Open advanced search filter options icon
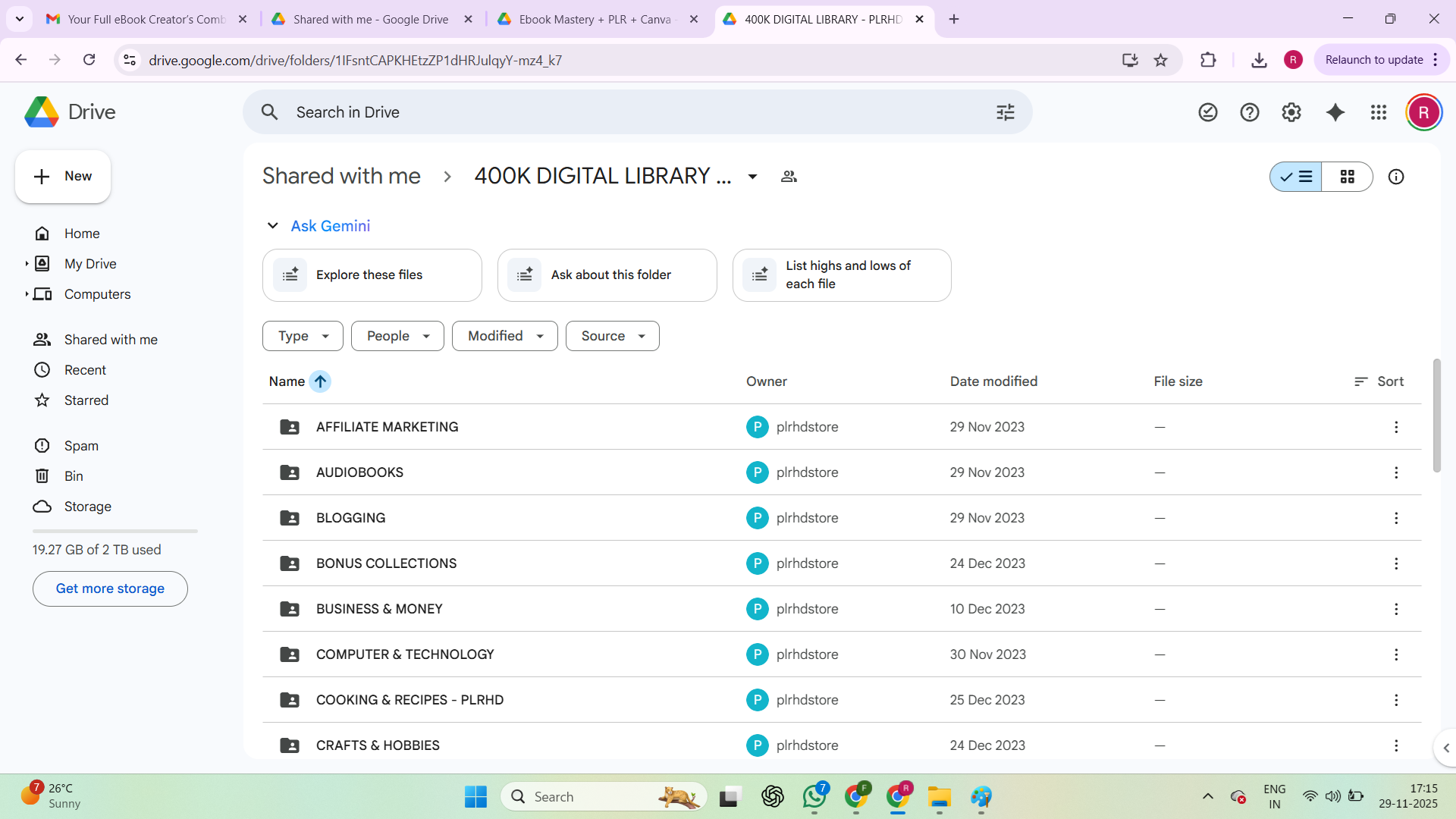The height and width of the screenshot is (819, 1456). pyautogui.click(x=1006, y=112)
